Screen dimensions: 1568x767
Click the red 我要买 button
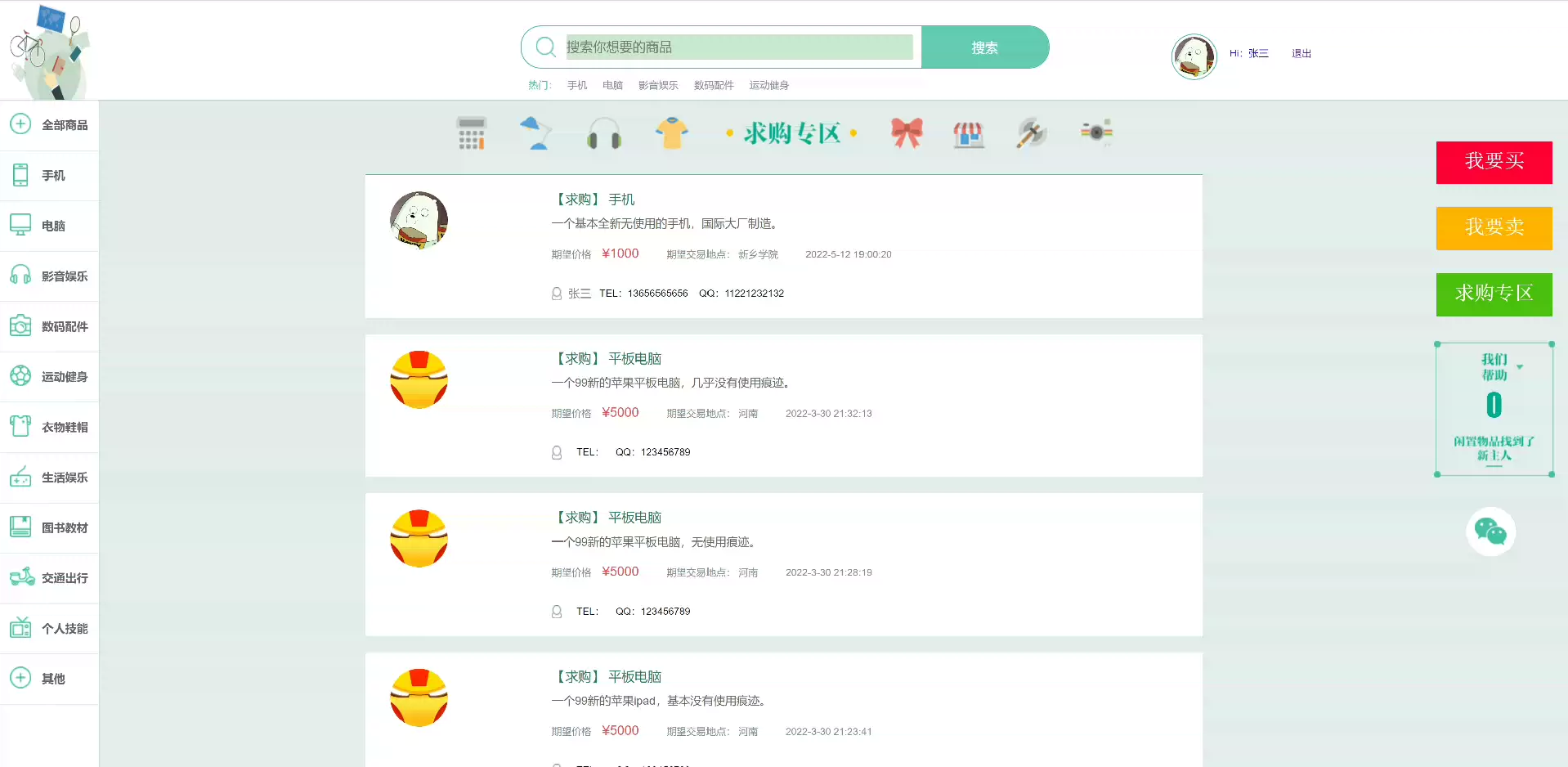tap(1494, 162)
